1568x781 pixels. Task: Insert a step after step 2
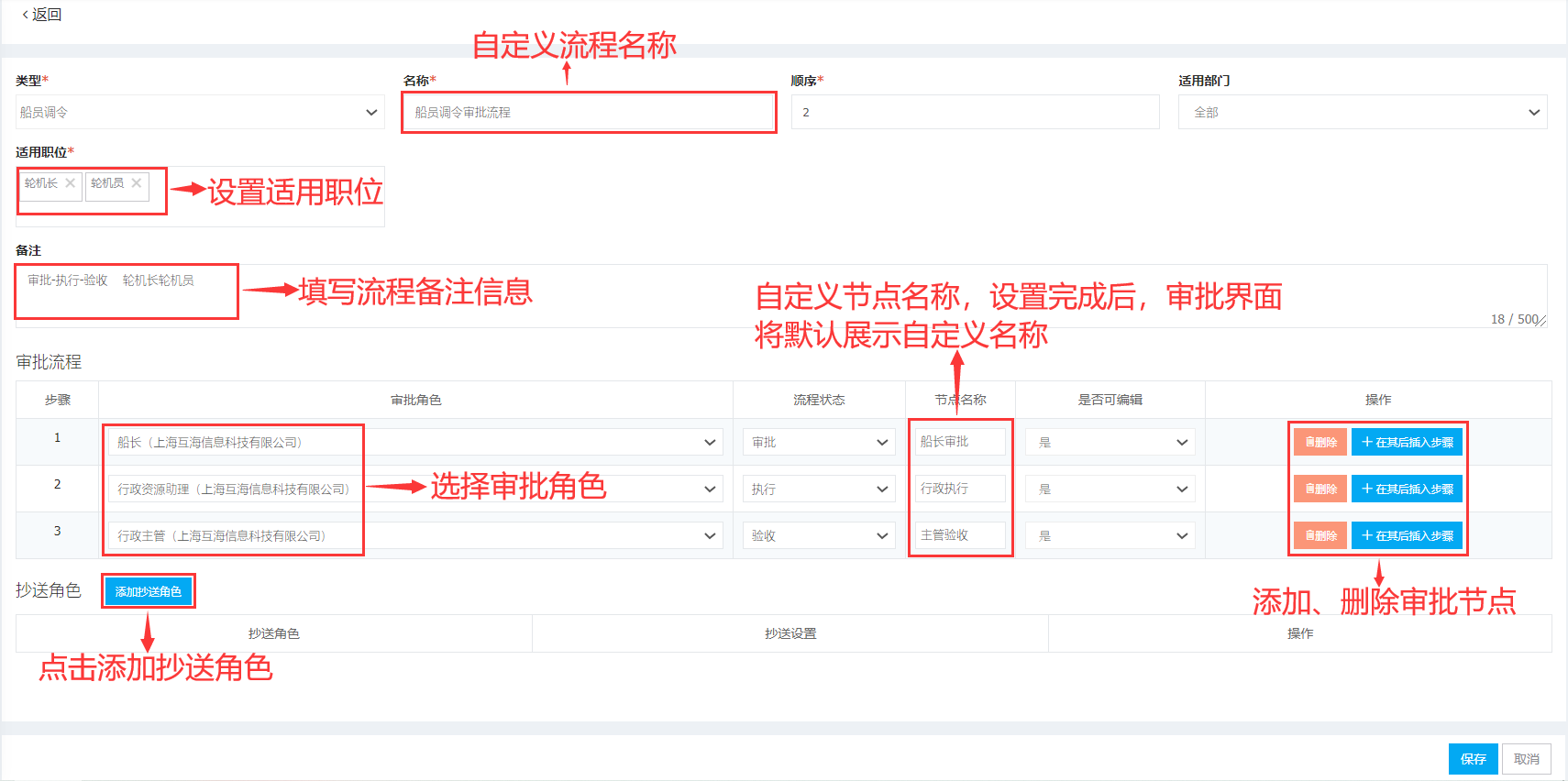click(1407, 489)
